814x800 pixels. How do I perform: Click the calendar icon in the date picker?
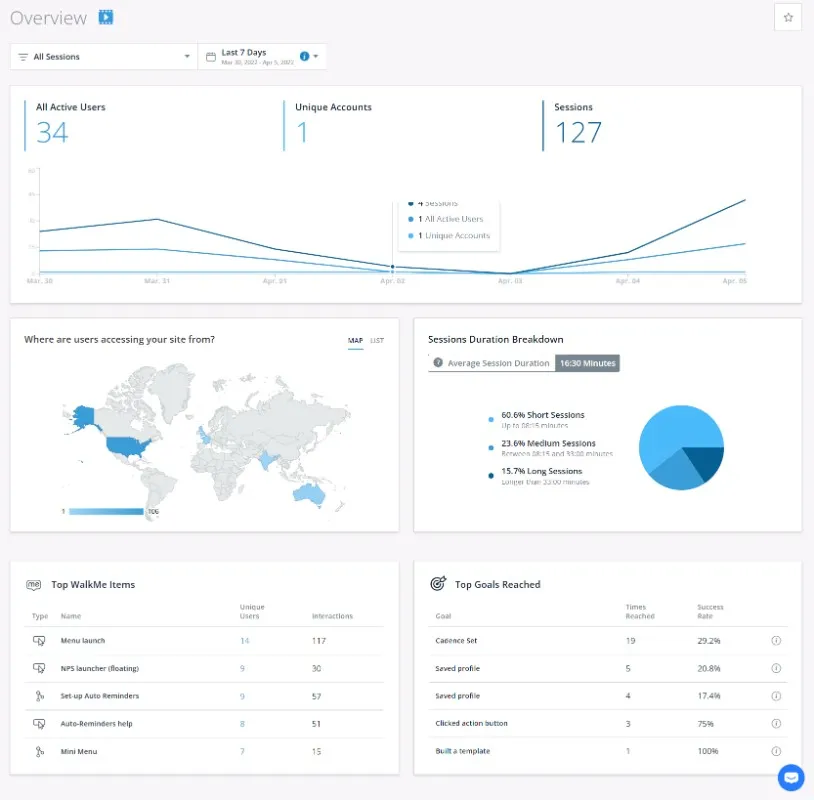(x=209, y=55)
